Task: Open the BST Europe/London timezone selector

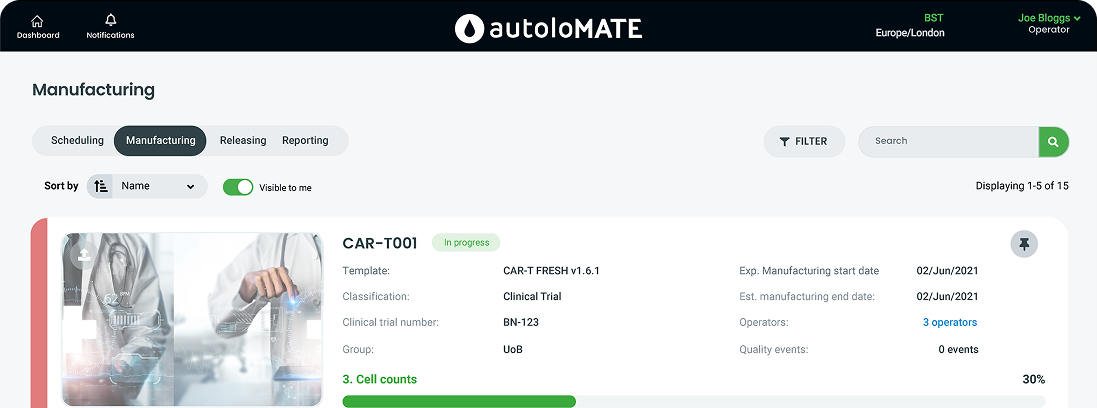Action: coord(910,25)
